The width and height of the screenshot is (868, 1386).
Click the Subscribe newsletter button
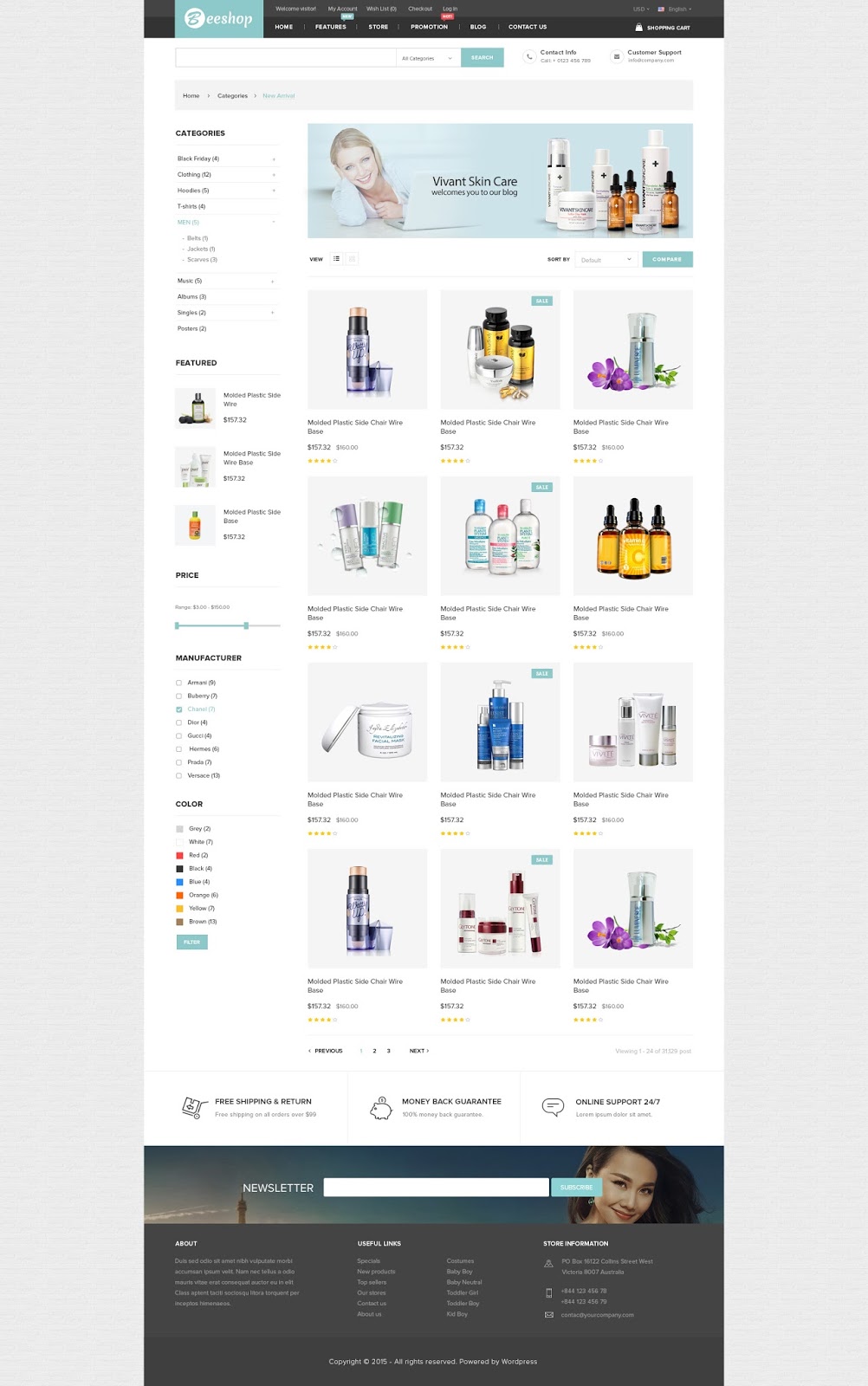(576, 1188)
